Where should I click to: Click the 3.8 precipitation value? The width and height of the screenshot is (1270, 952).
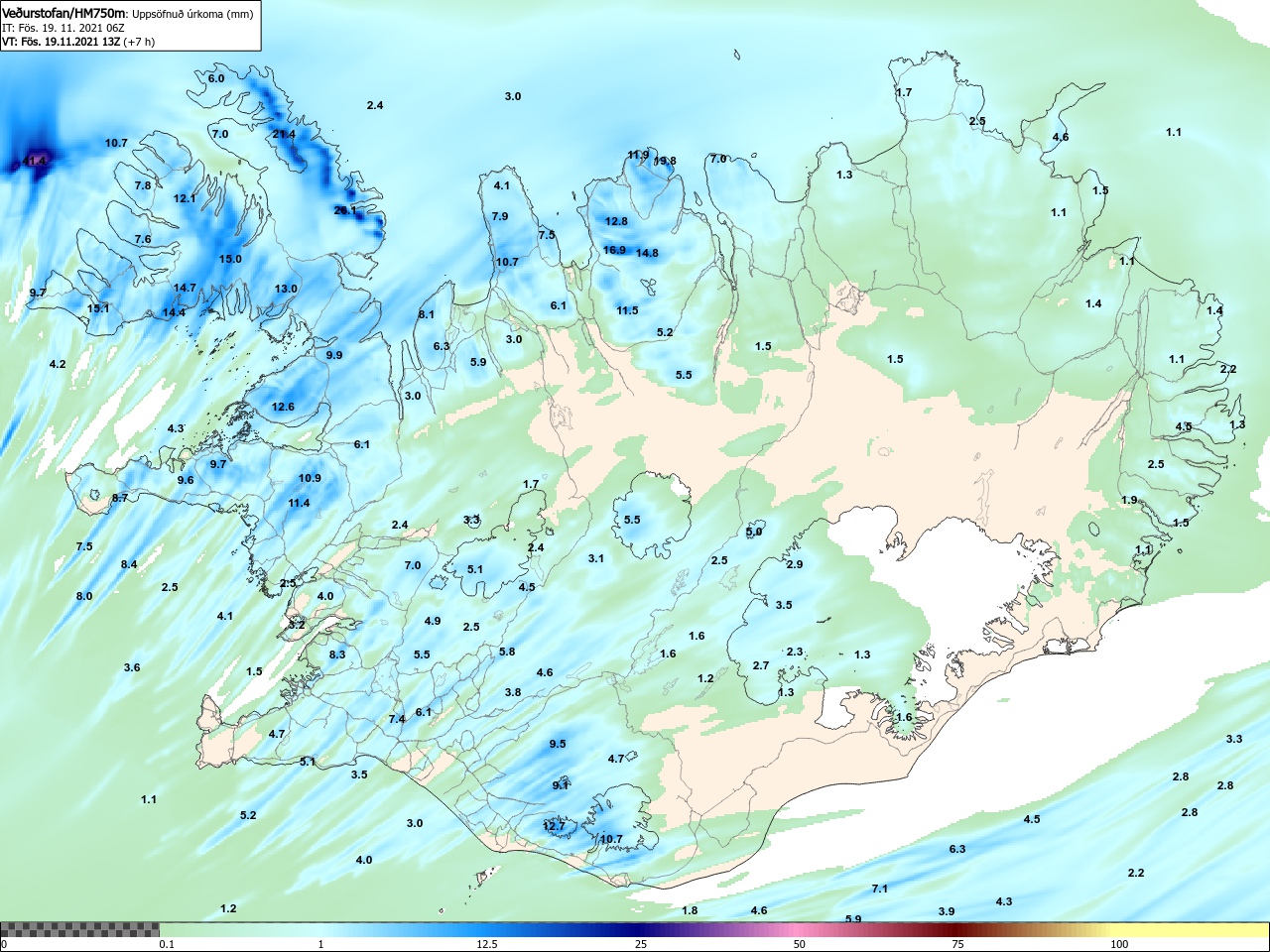click(x=513, y=692)
